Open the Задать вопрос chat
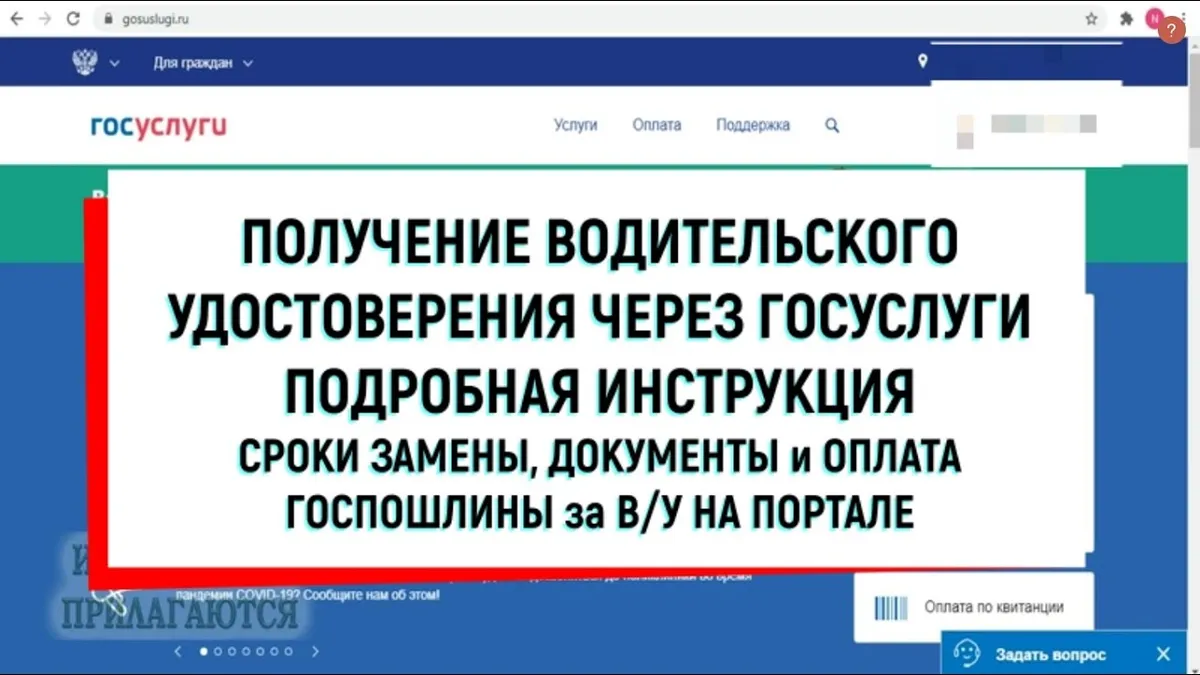The width and height of the screenshot is (1200, 675). pos(1050,655)
